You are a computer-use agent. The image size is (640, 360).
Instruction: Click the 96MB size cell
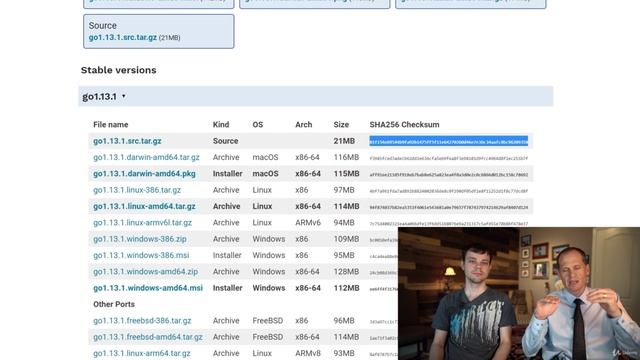(344, 320)
